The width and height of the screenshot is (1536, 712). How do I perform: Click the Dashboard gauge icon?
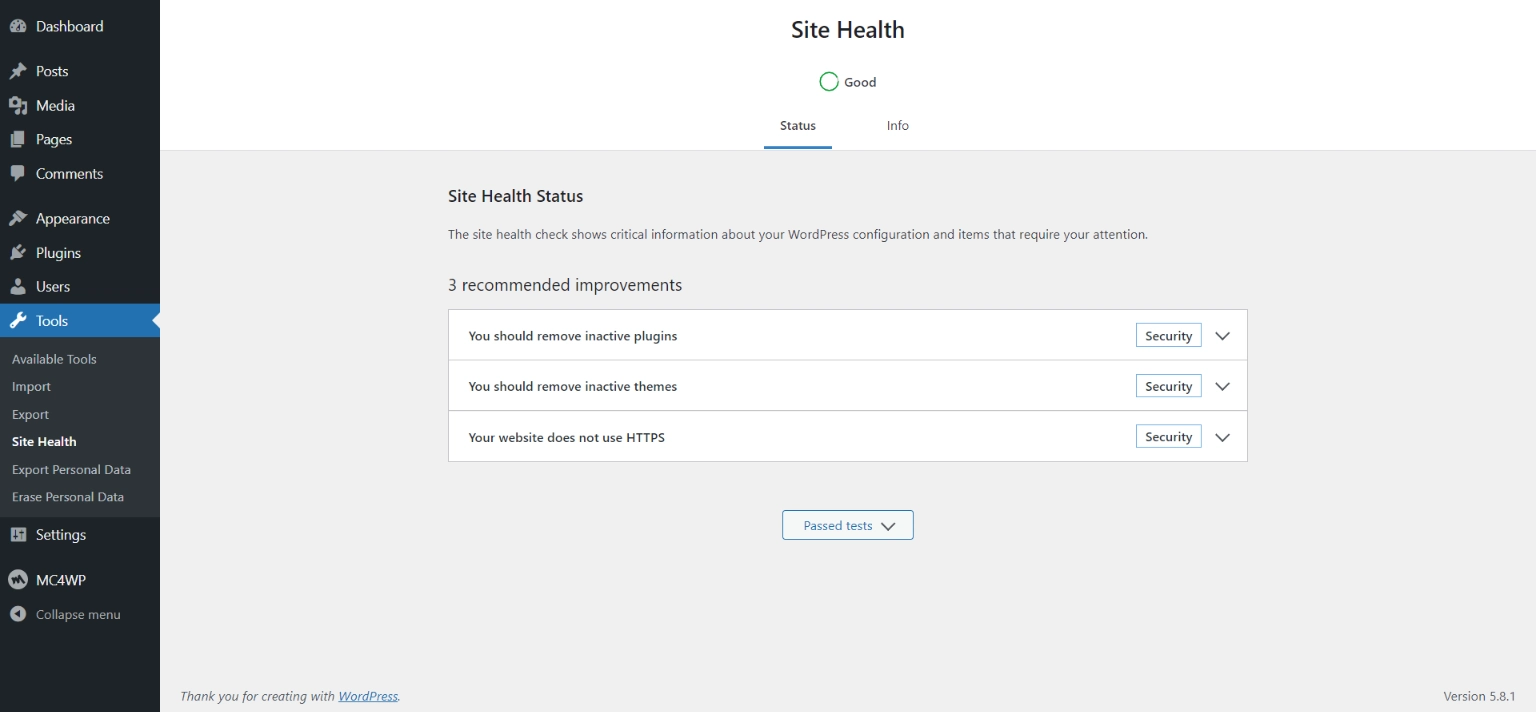point(18,26)
